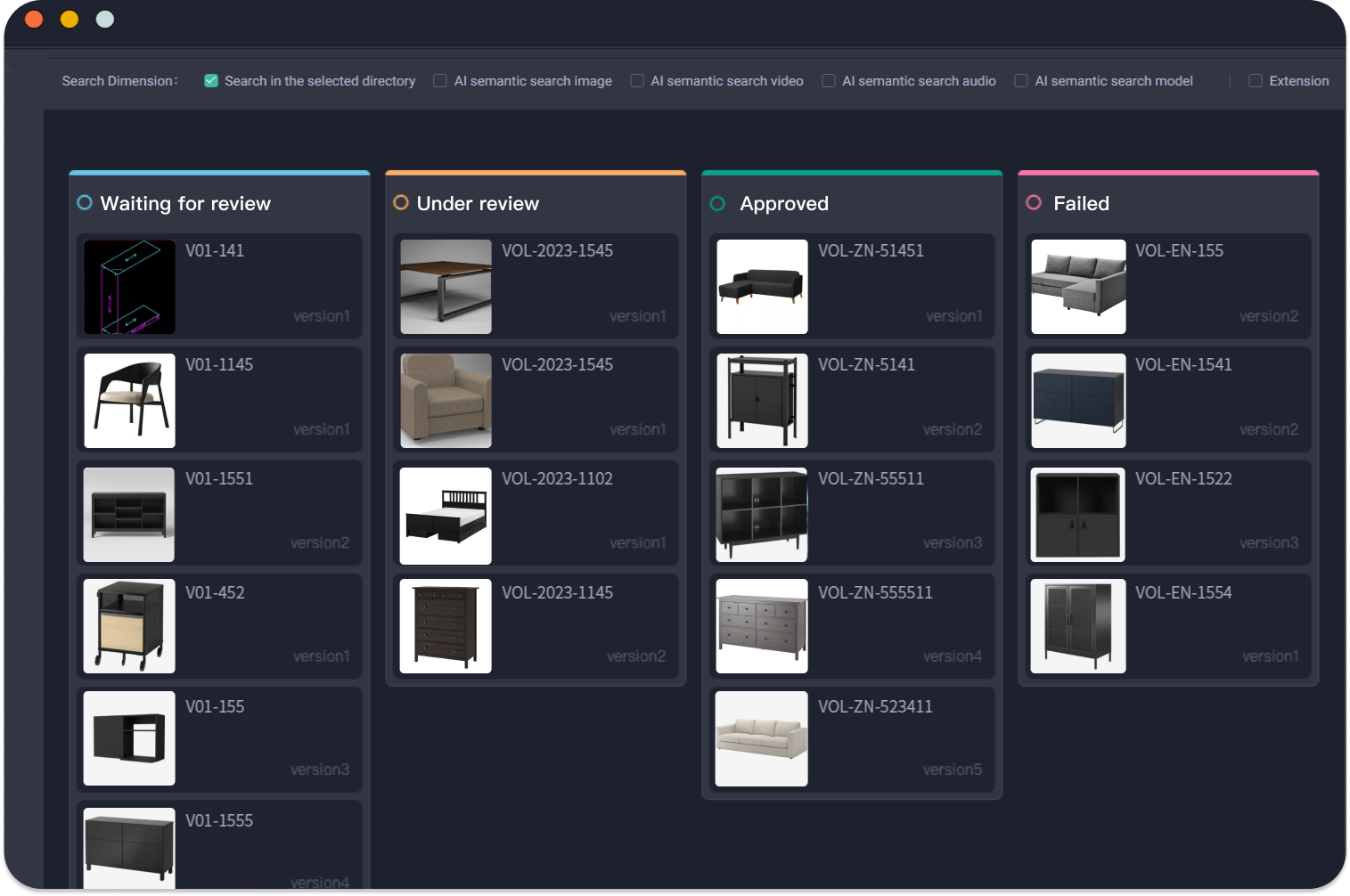The height and width of the screenshot is (896, 1350).
Task: Open VOL-EN-155 gray sectional thumbnail
Action: [x=1078, y=287]
